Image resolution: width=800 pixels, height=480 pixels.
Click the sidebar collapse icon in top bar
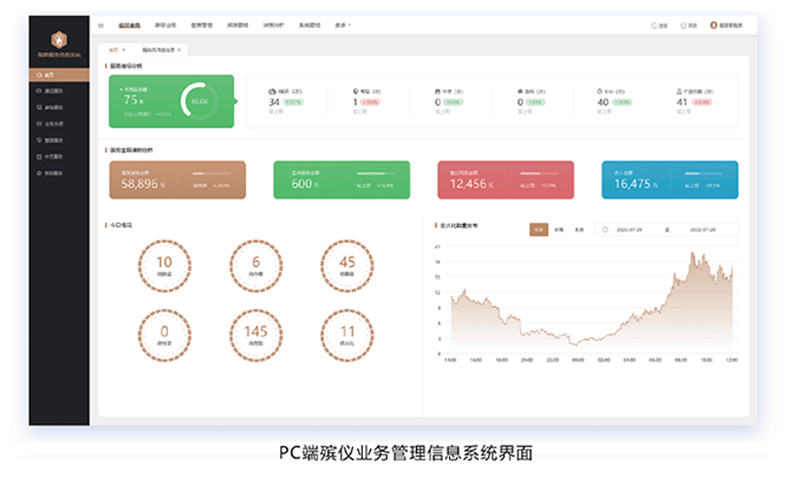(x=101, y=25)
